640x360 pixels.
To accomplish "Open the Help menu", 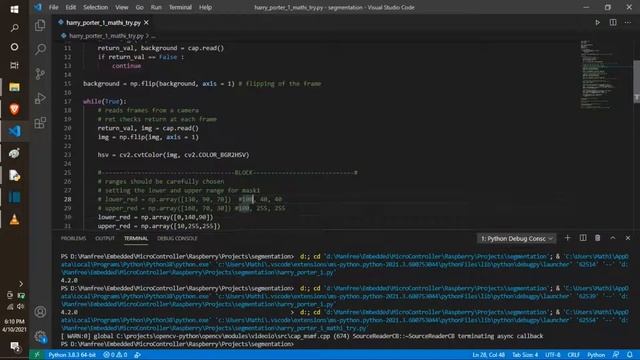I will pos(205,7).
